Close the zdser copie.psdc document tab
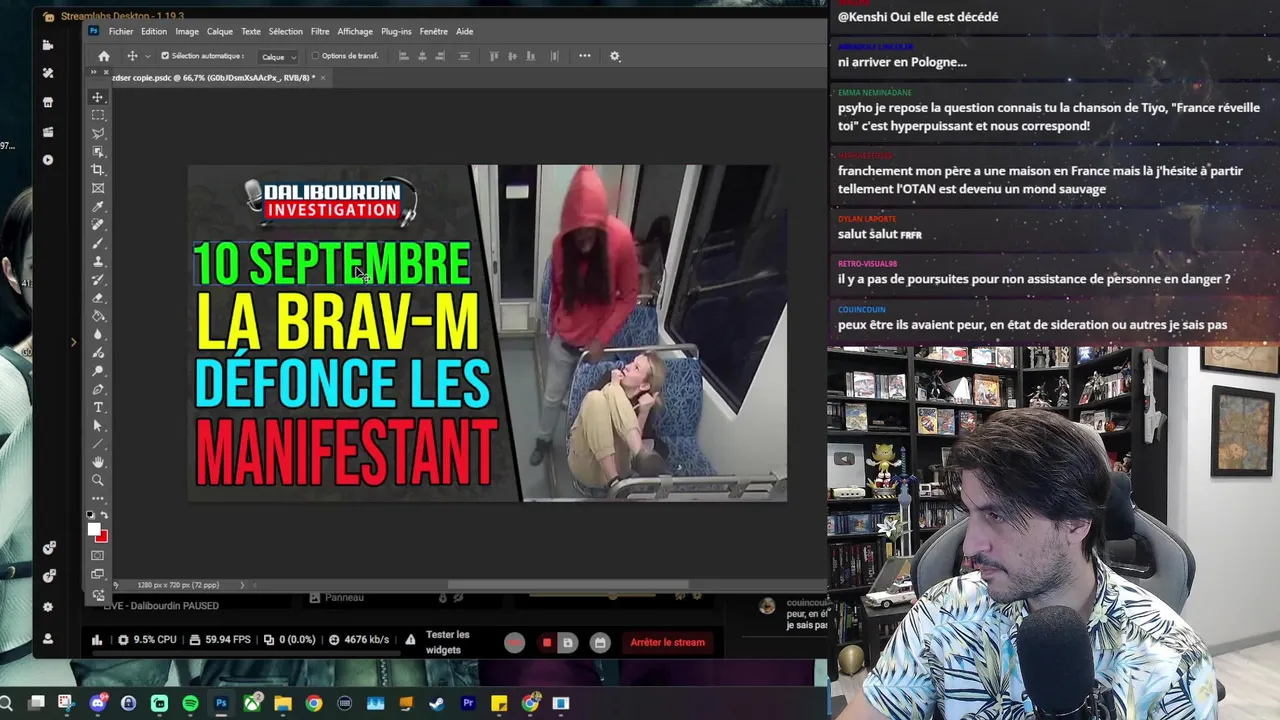The image size is (1280, 720). [x=322, y=78]
